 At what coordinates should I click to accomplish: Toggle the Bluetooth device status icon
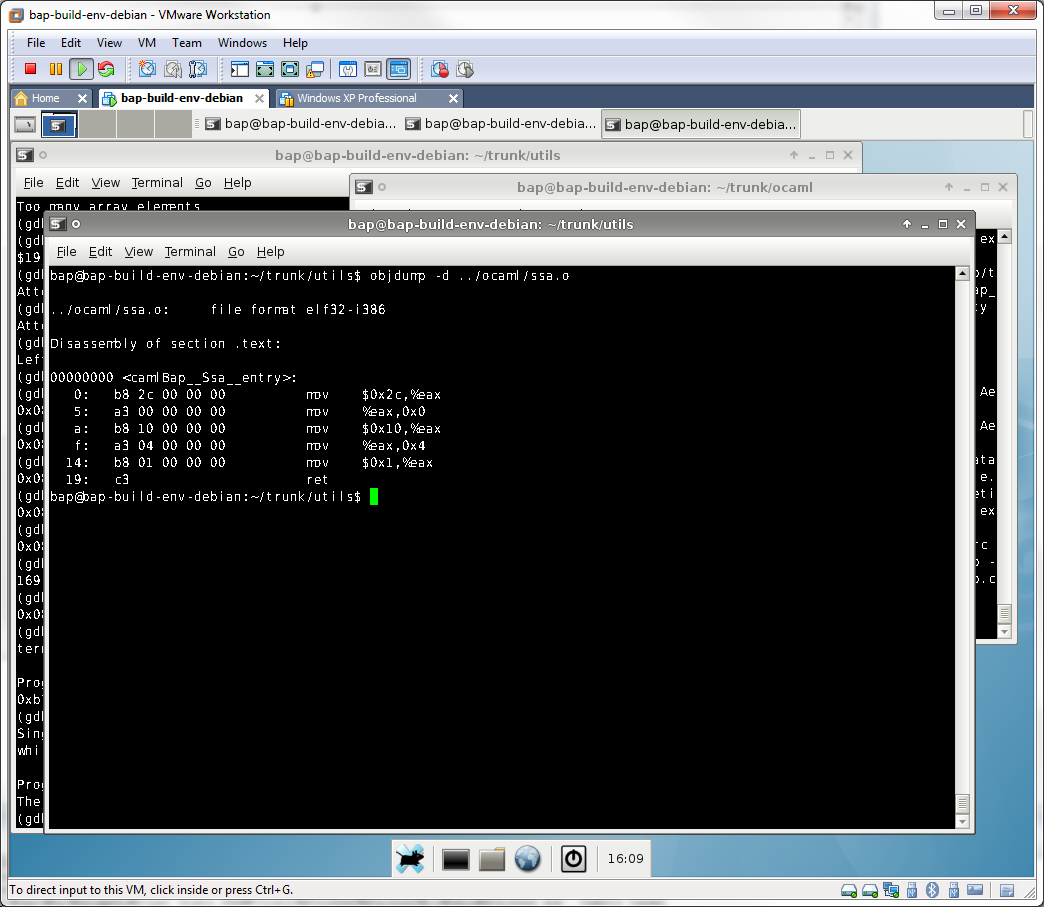pos(931,890)
